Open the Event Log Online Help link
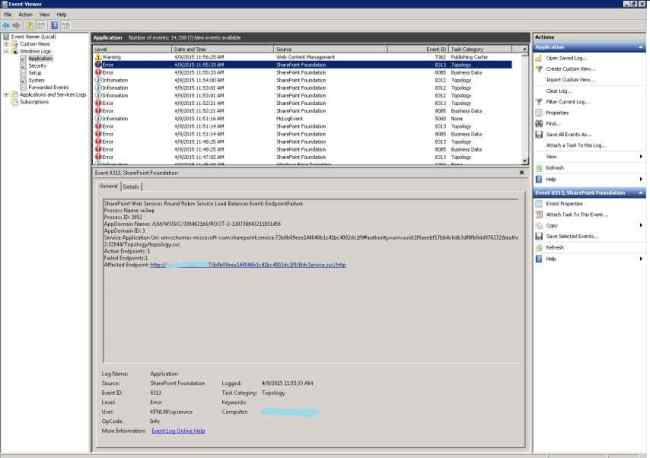This screenshot has width=650, height=458. pos(179,431)
